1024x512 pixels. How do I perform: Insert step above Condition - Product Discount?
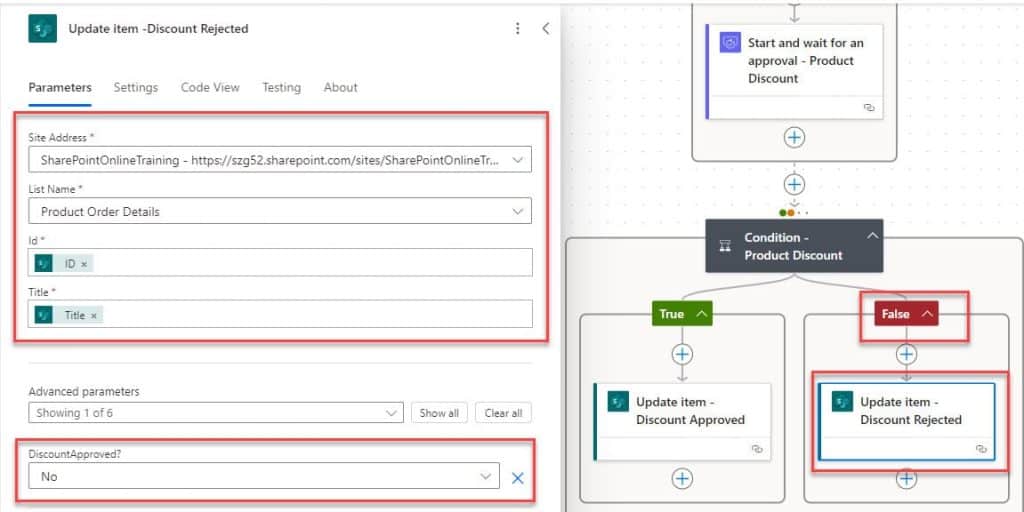794,184
